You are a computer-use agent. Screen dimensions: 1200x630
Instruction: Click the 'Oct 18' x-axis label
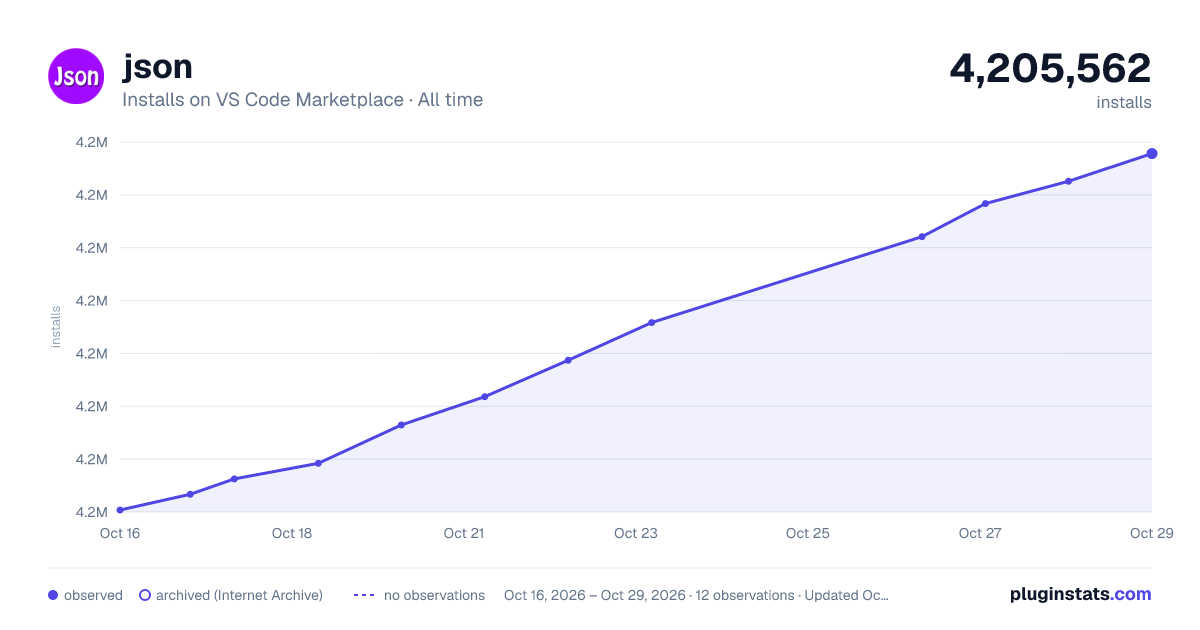coord(292,533)
